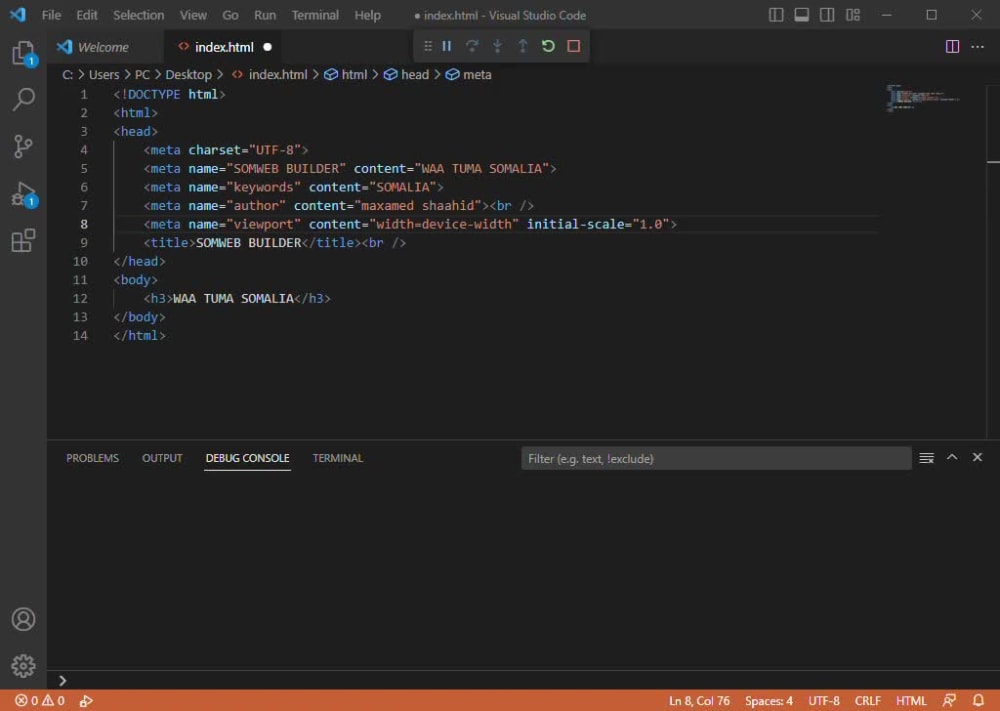Open the Explorer view in activity bar
The height and width of the screenshot is (711, 1000).
(x=23, y=53)
